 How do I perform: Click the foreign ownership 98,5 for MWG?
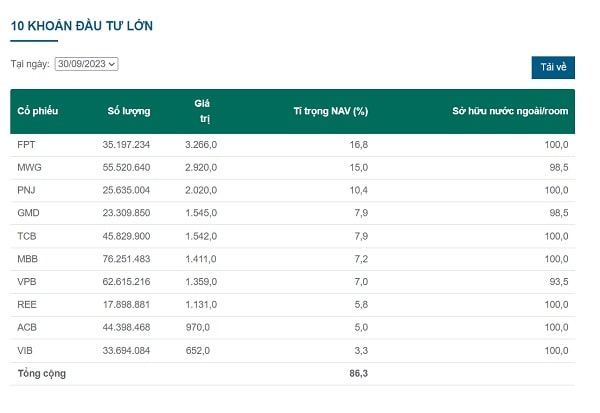559,167
